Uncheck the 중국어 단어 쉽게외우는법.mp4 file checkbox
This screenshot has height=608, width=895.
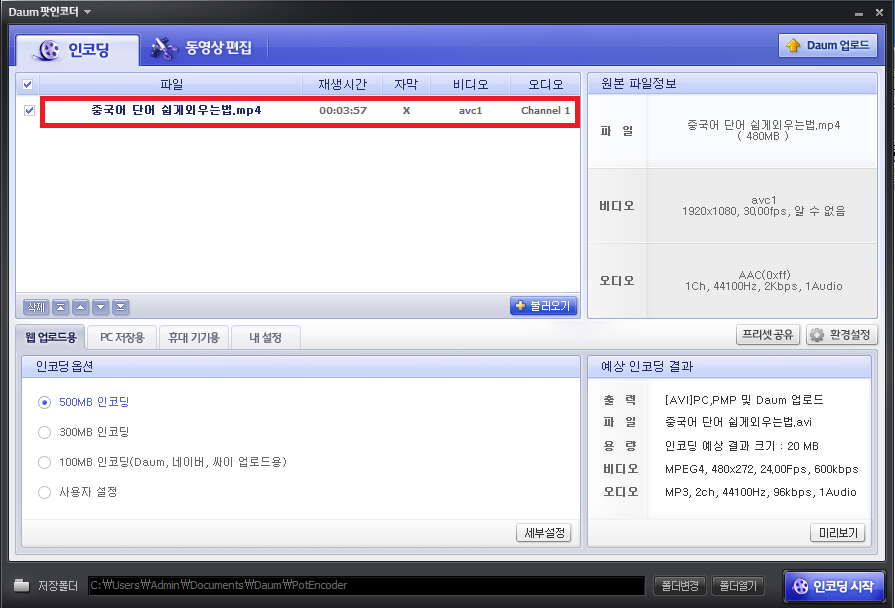click(x=29, y=110)
